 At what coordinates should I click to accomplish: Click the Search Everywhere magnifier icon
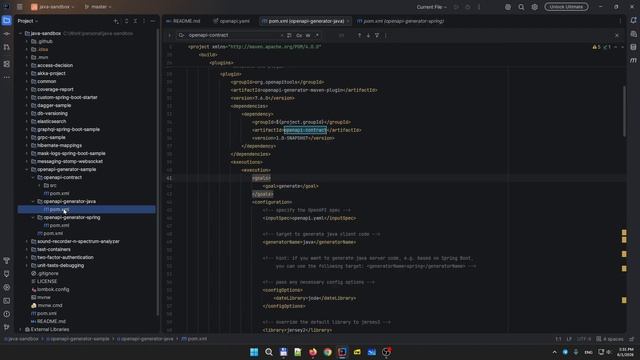521,7
